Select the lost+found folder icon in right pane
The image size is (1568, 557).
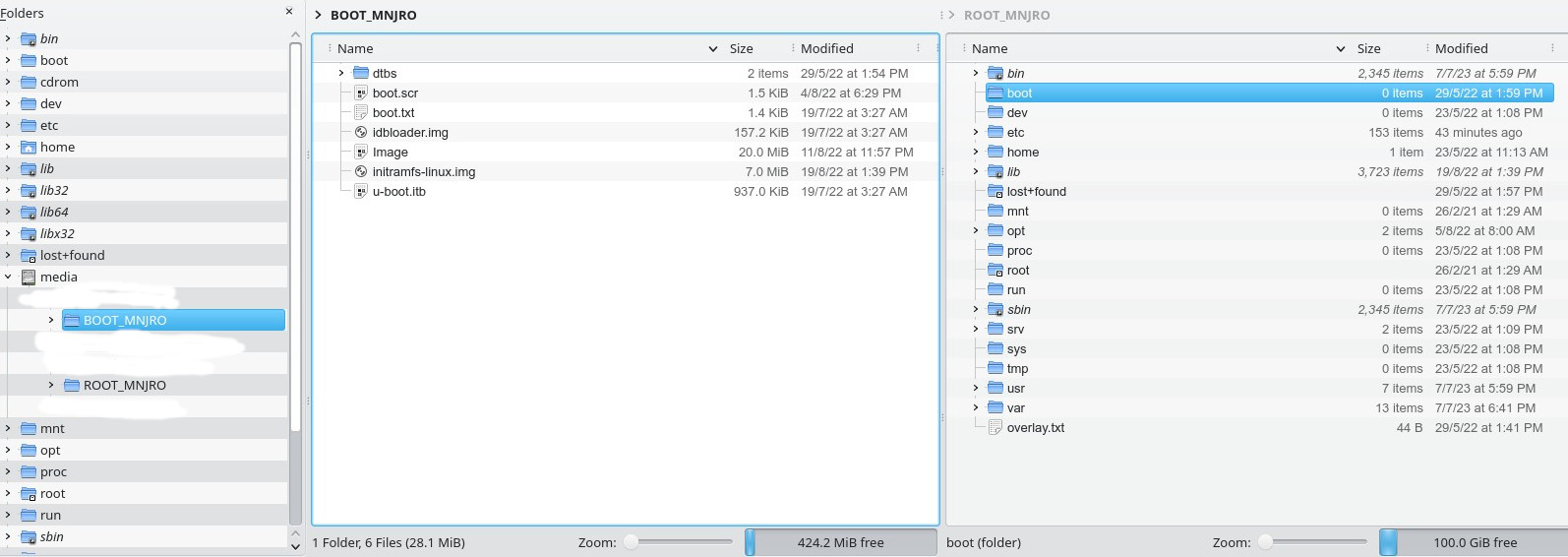point(995,191)
